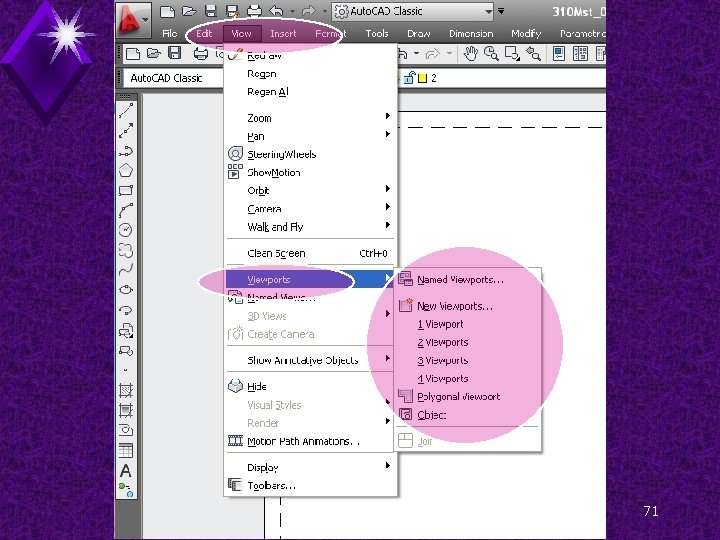Open the Tools menu

coord(377,34)
